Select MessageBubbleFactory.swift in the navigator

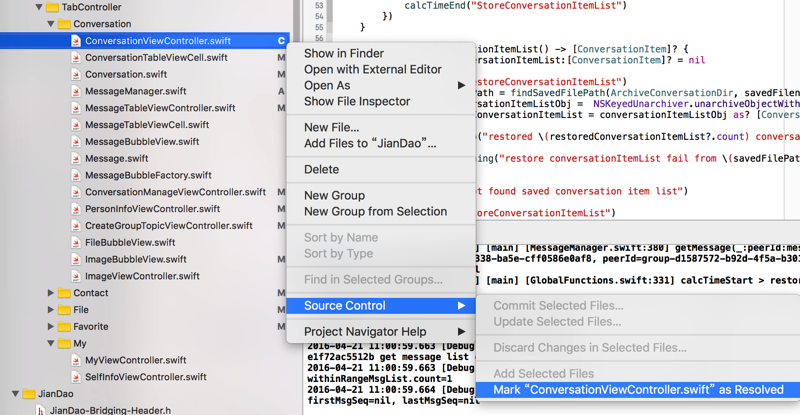[148, 175]
